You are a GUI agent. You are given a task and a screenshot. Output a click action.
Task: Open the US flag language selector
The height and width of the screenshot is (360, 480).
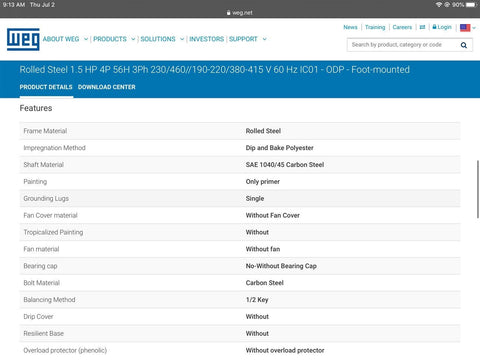[x=468, y=28]
